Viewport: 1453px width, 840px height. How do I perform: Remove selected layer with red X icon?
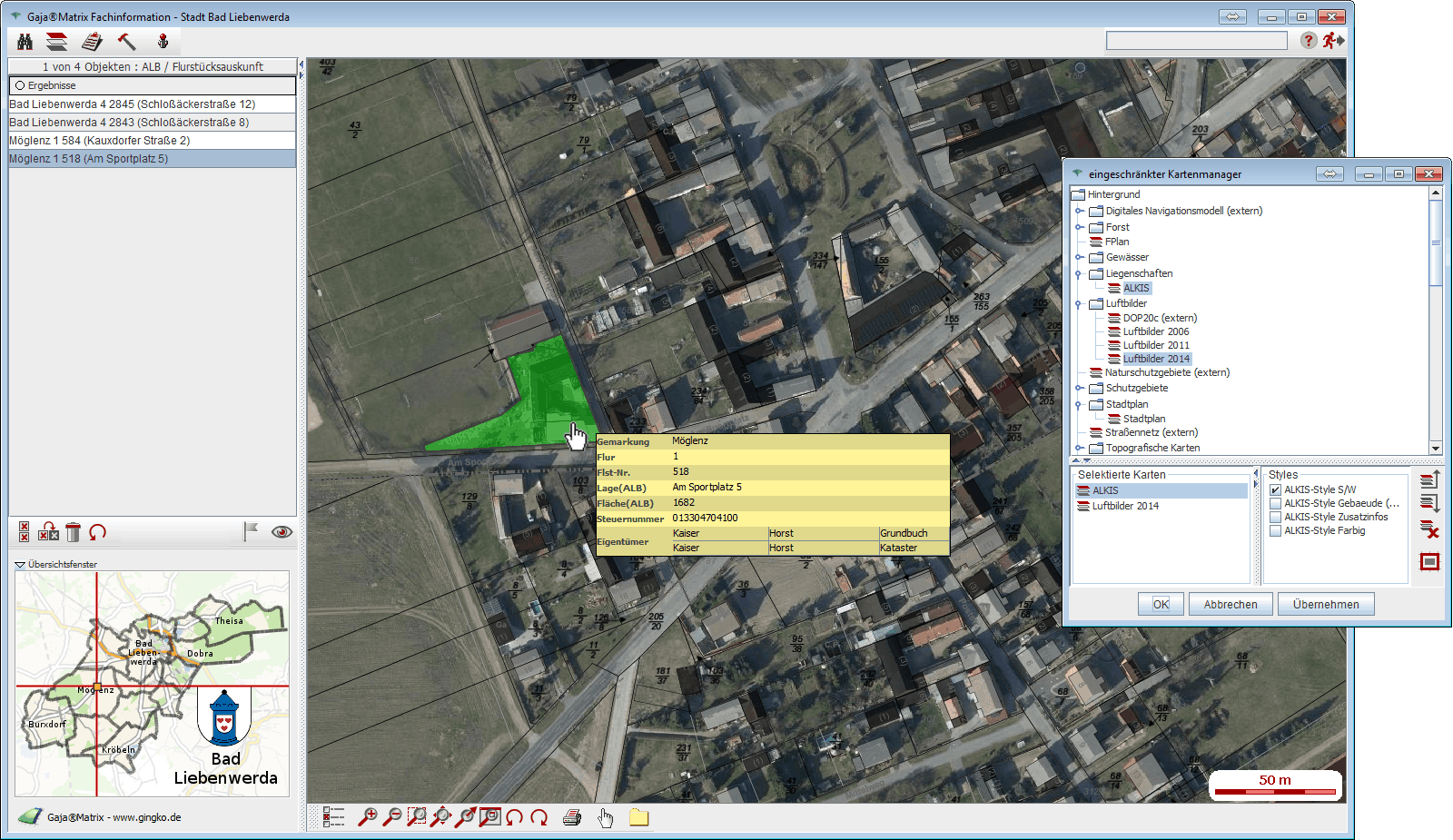coord(1429,529)
